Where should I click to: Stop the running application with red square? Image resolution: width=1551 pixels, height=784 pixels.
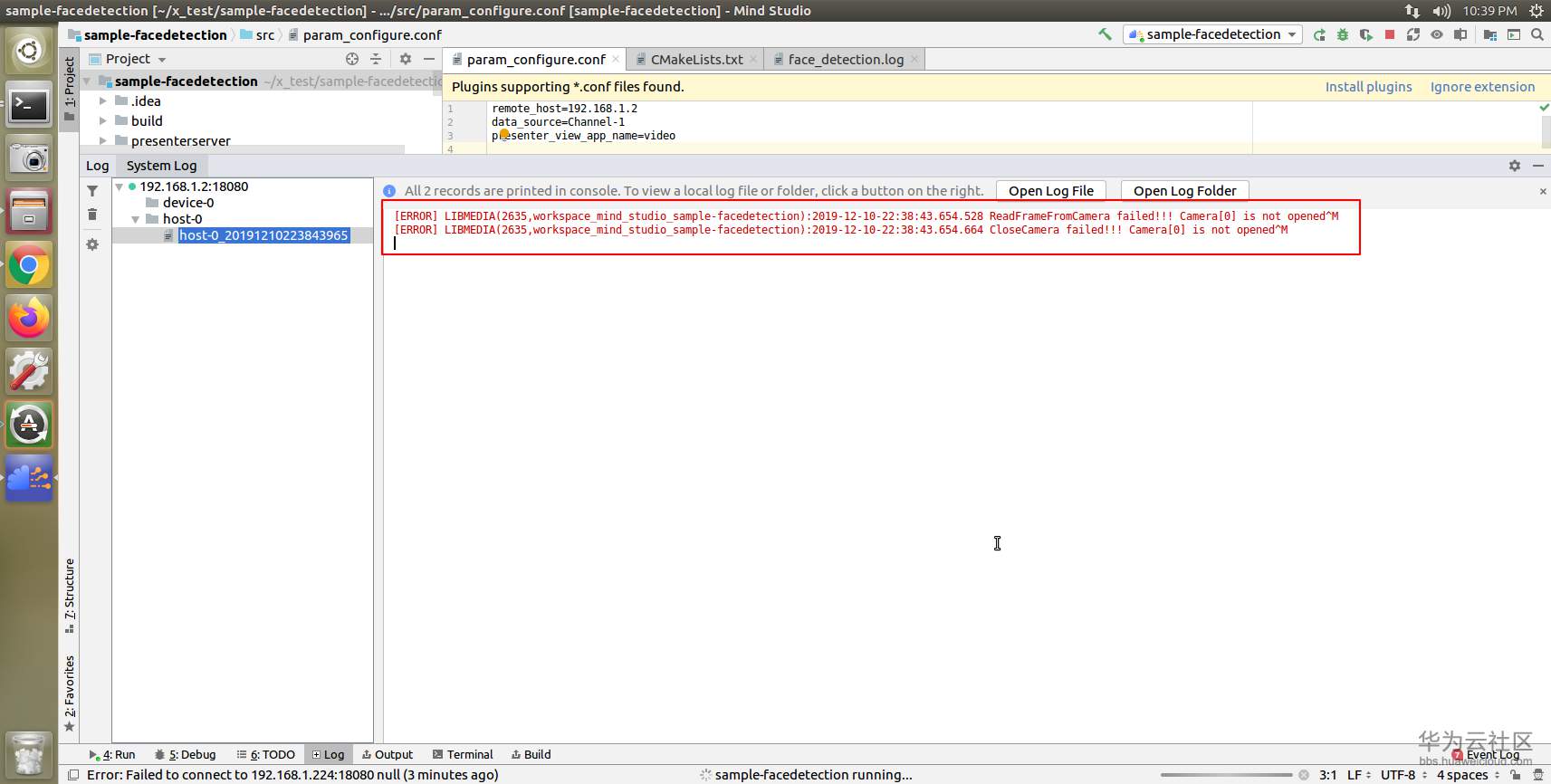[x=1390, y=34]
